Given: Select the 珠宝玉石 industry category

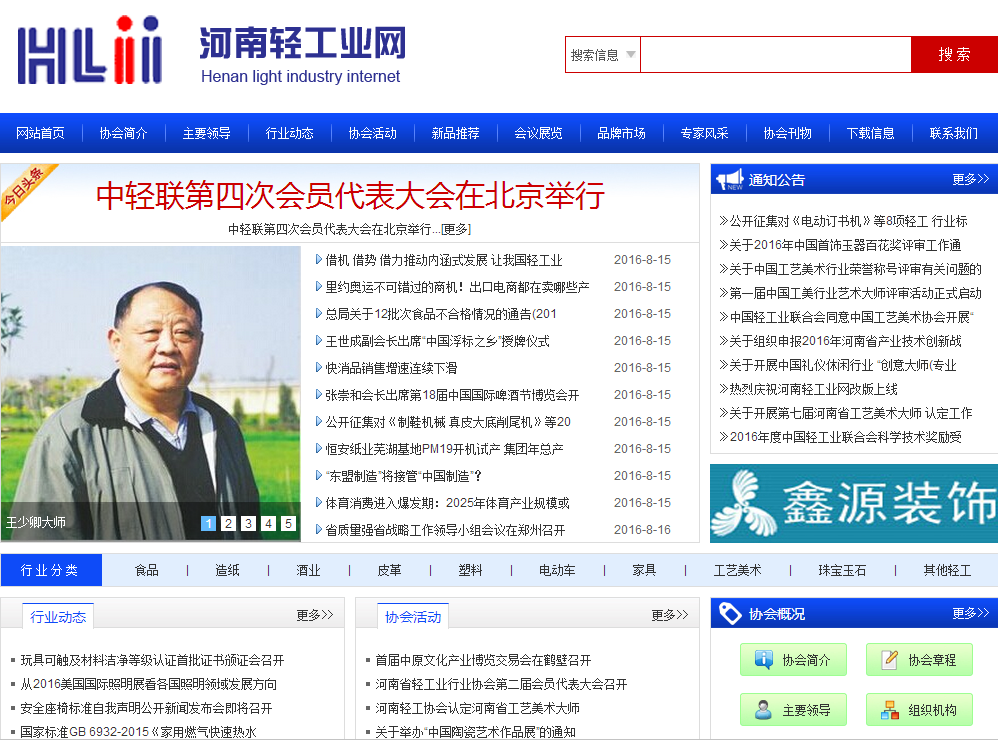Looking at the screenshot, I should coord(842,570).
